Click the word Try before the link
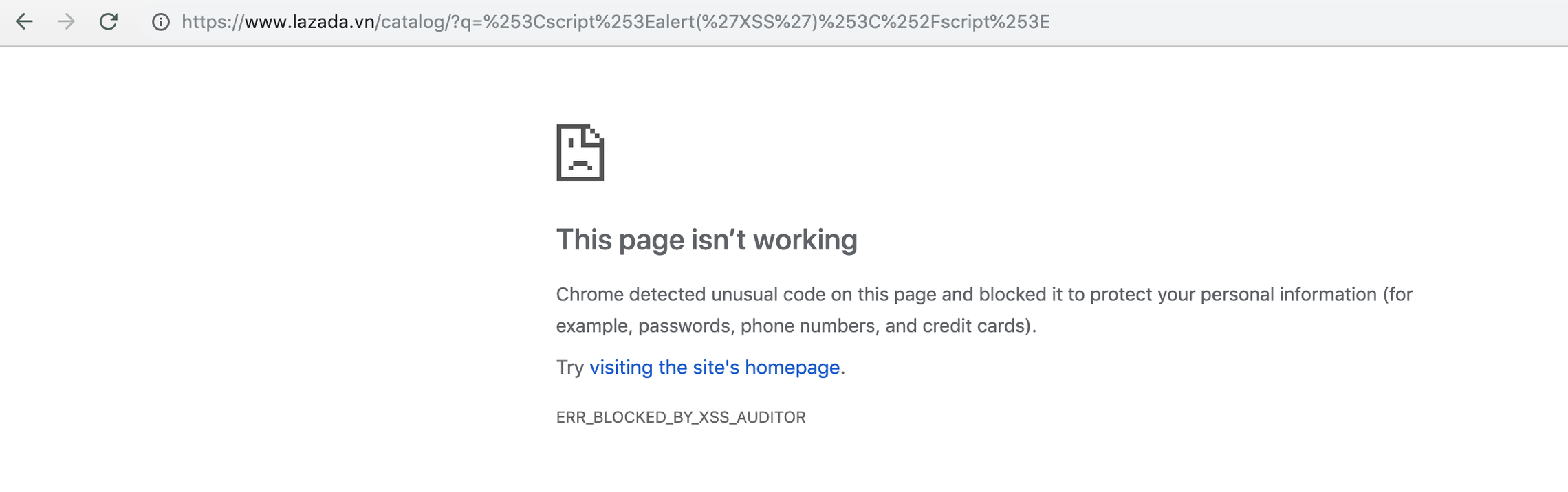The width and height of the screenshot is (1568, 492). pyautogui.click(x=570, y=368)
